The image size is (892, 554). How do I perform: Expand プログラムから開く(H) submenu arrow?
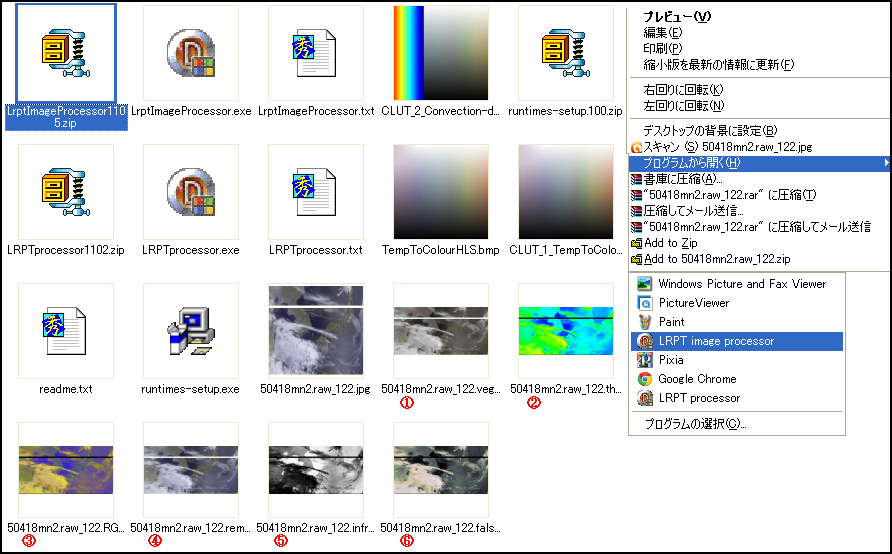tap(886, 163)
